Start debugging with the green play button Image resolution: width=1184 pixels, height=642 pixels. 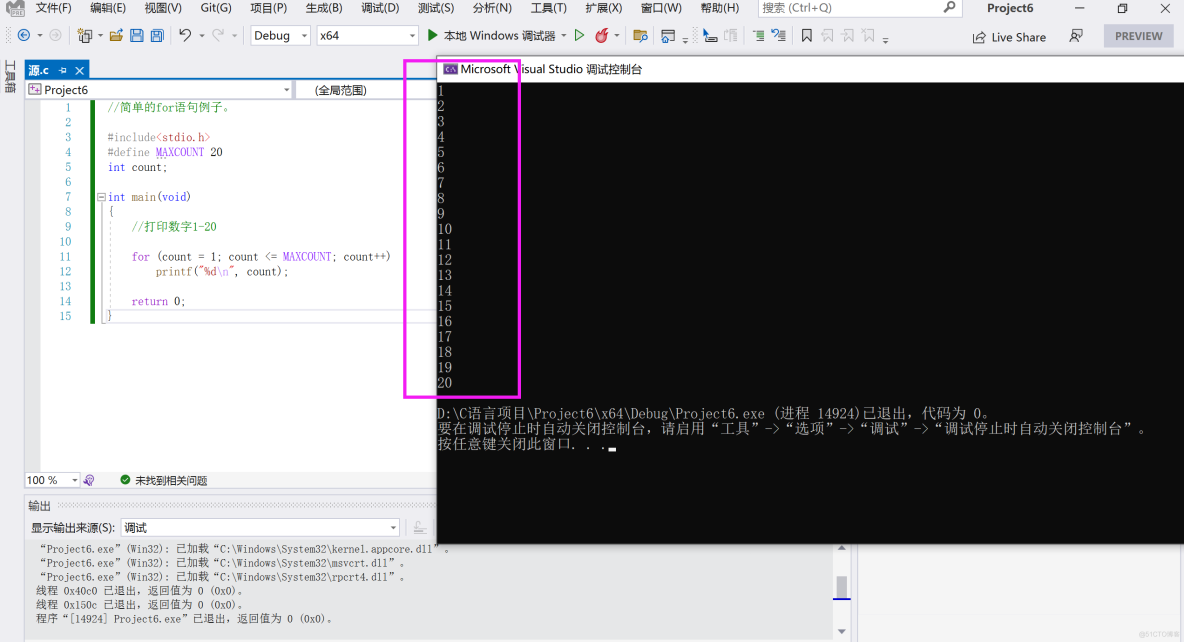click(x=432, y=35)
